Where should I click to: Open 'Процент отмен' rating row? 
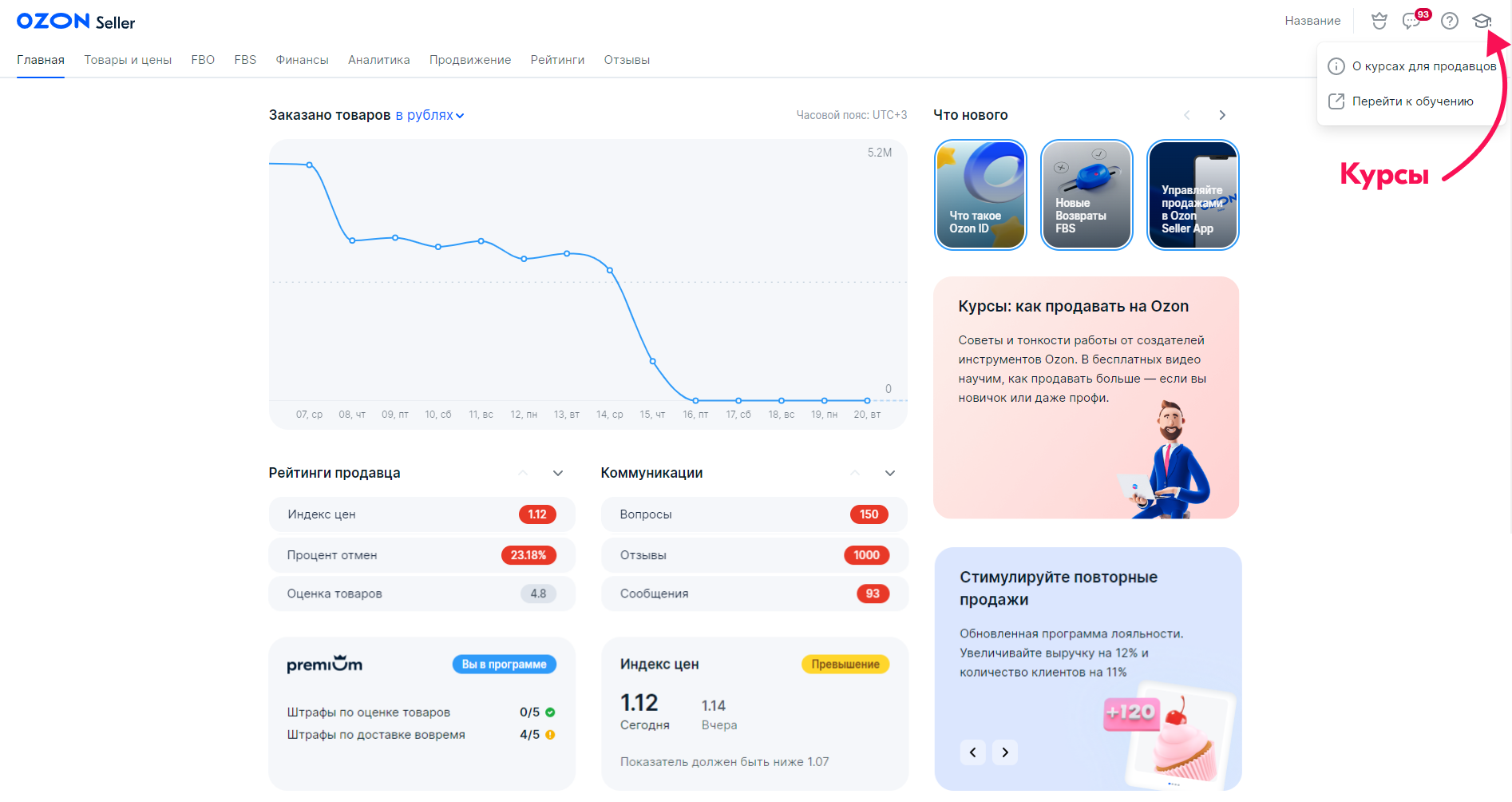422,555
